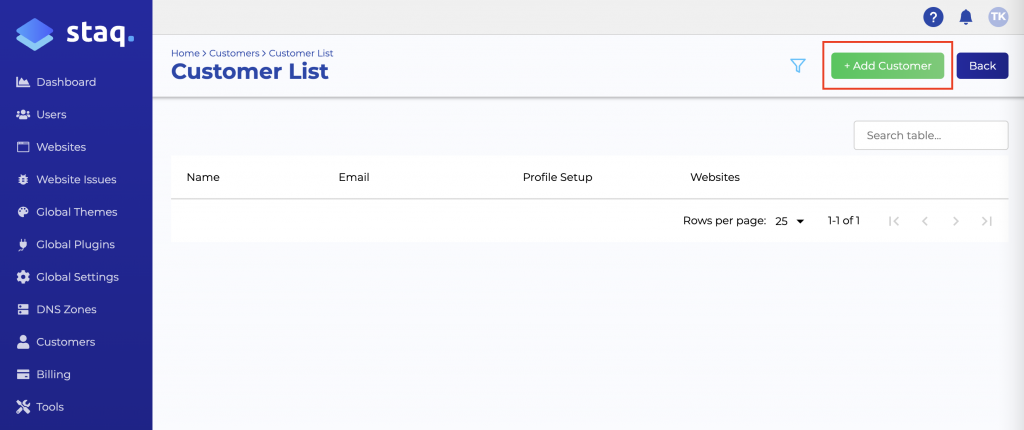
Task: Open the TK user avatar menu
Action: click(x=998, y=17)
